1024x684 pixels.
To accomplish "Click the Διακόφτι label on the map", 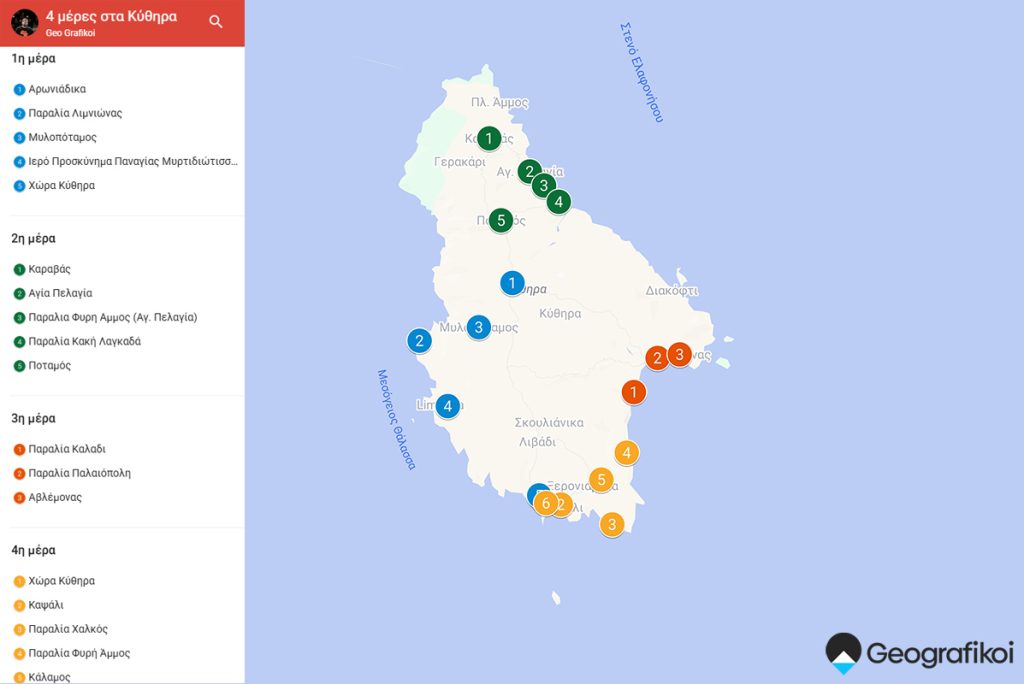I will (672, 291).
